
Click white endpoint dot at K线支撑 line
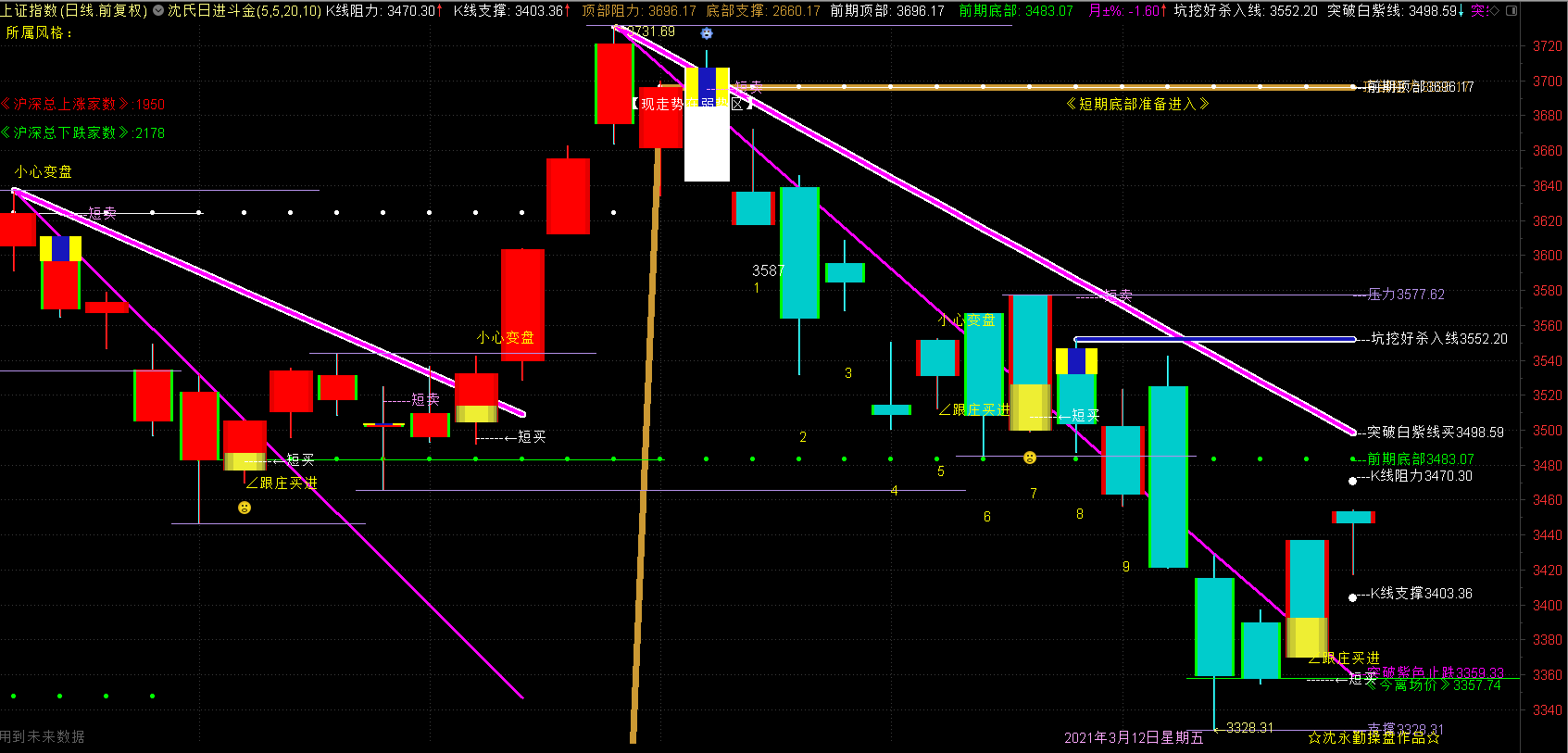tap(1353, 597)
